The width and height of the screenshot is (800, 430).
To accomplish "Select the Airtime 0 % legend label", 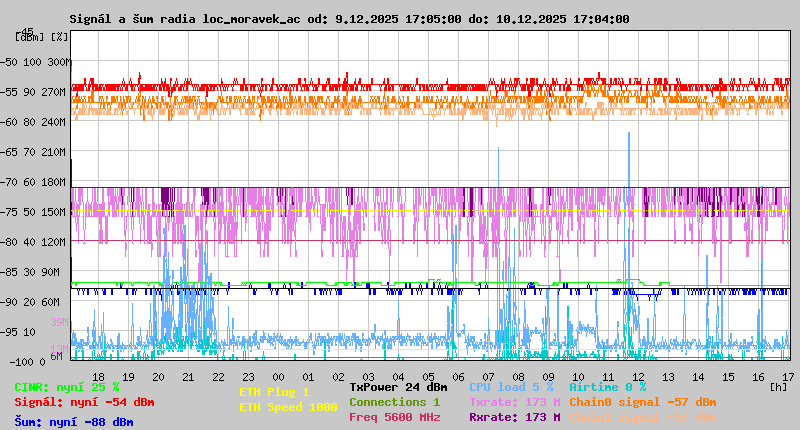I will point(607,387).
